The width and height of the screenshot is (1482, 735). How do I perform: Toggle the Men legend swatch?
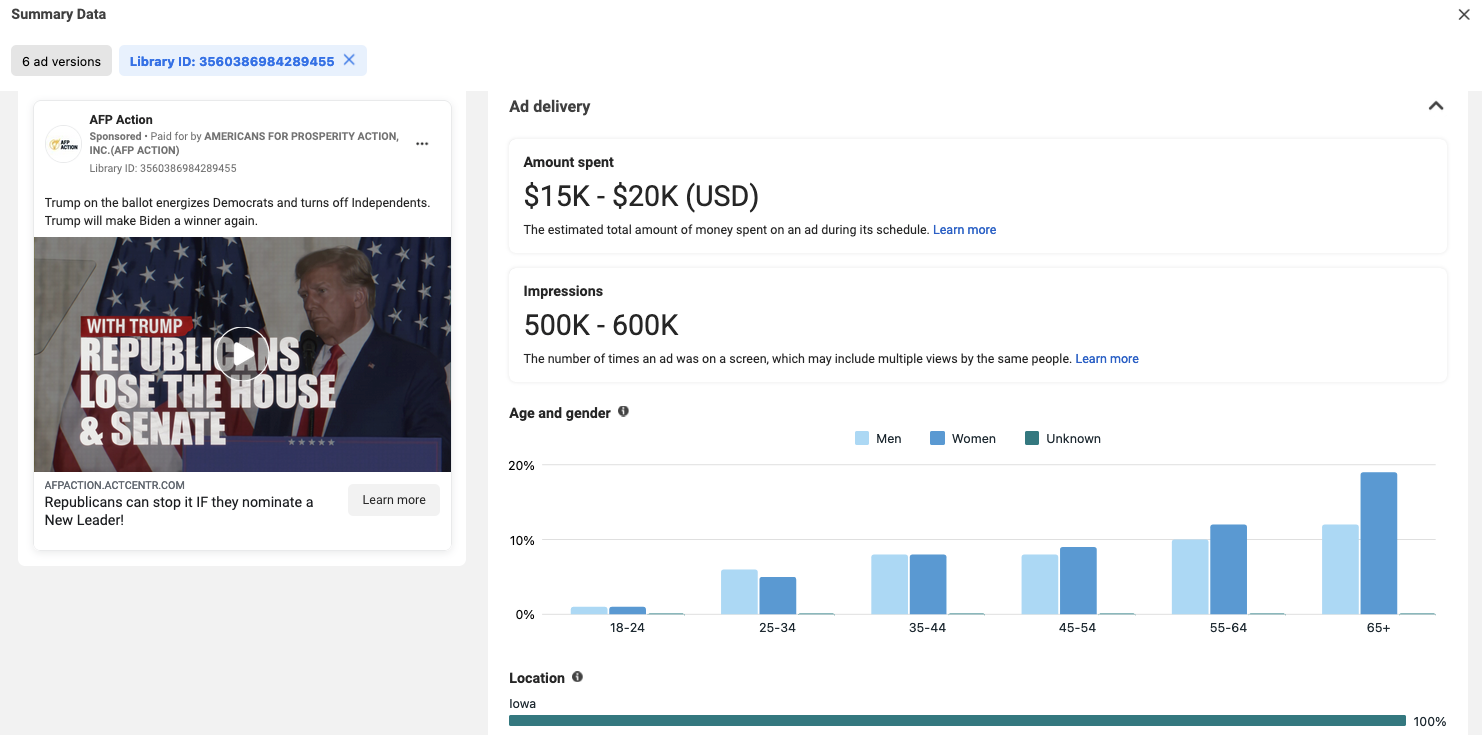coord(862,438)
